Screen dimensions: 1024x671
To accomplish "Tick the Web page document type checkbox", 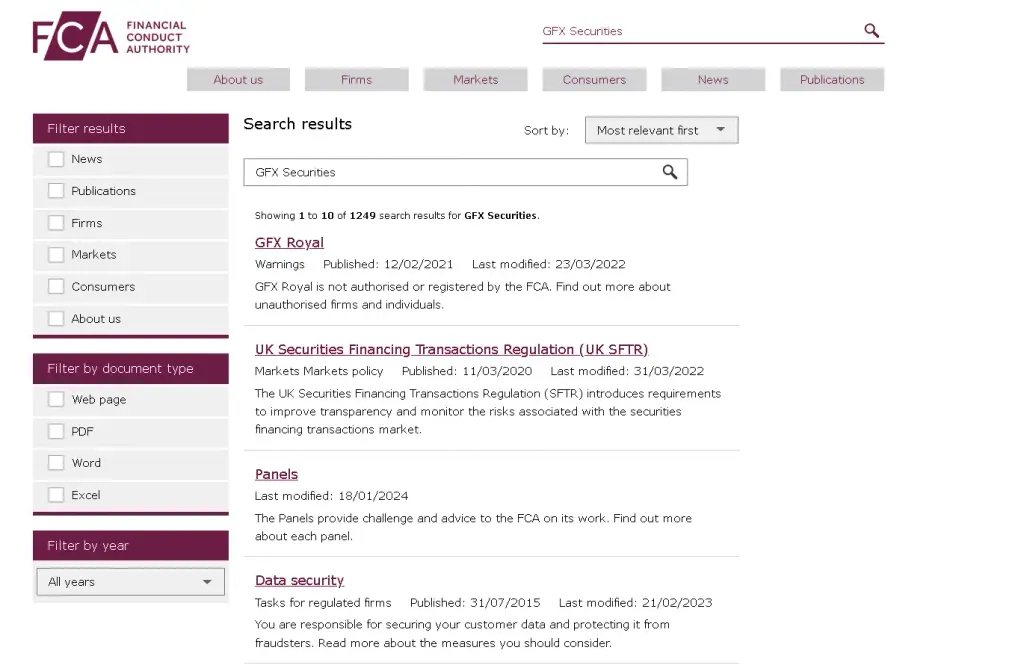I will click(56, 399).
